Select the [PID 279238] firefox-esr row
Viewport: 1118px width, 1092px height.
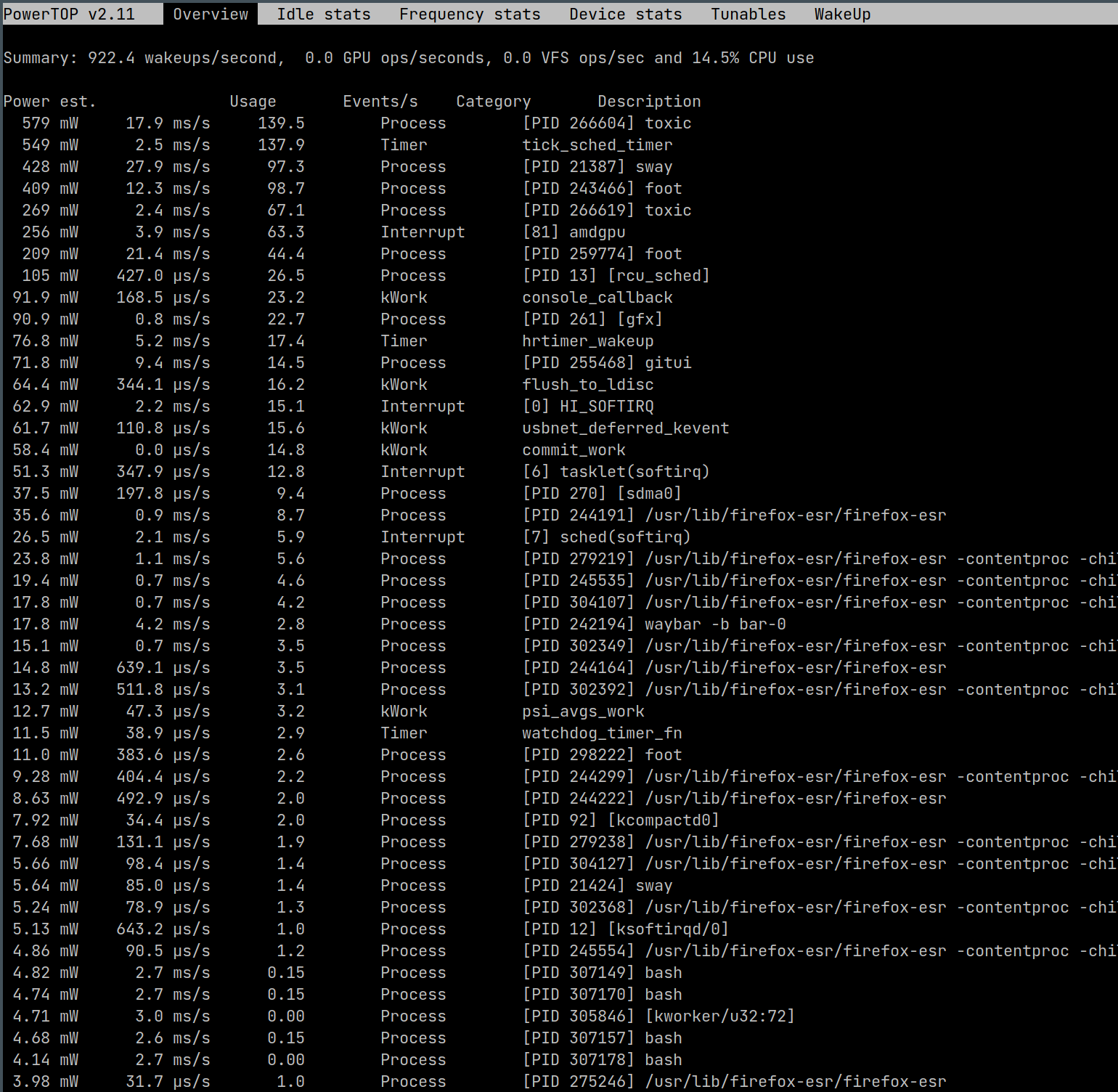pyautogui.click(x=559, y=842)
